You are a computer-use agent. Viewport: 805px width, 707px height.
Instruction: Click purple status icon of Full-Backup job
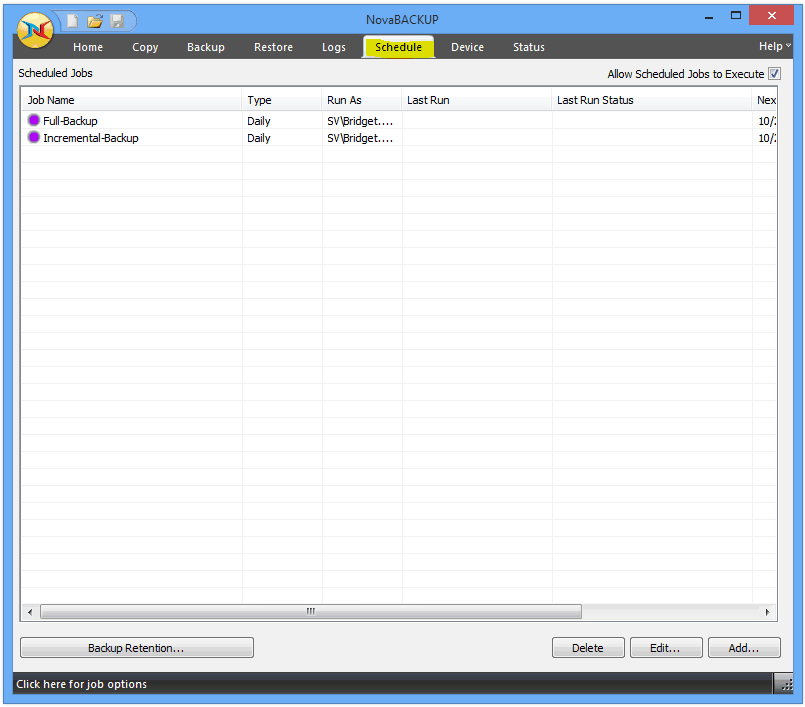(34, 120)
